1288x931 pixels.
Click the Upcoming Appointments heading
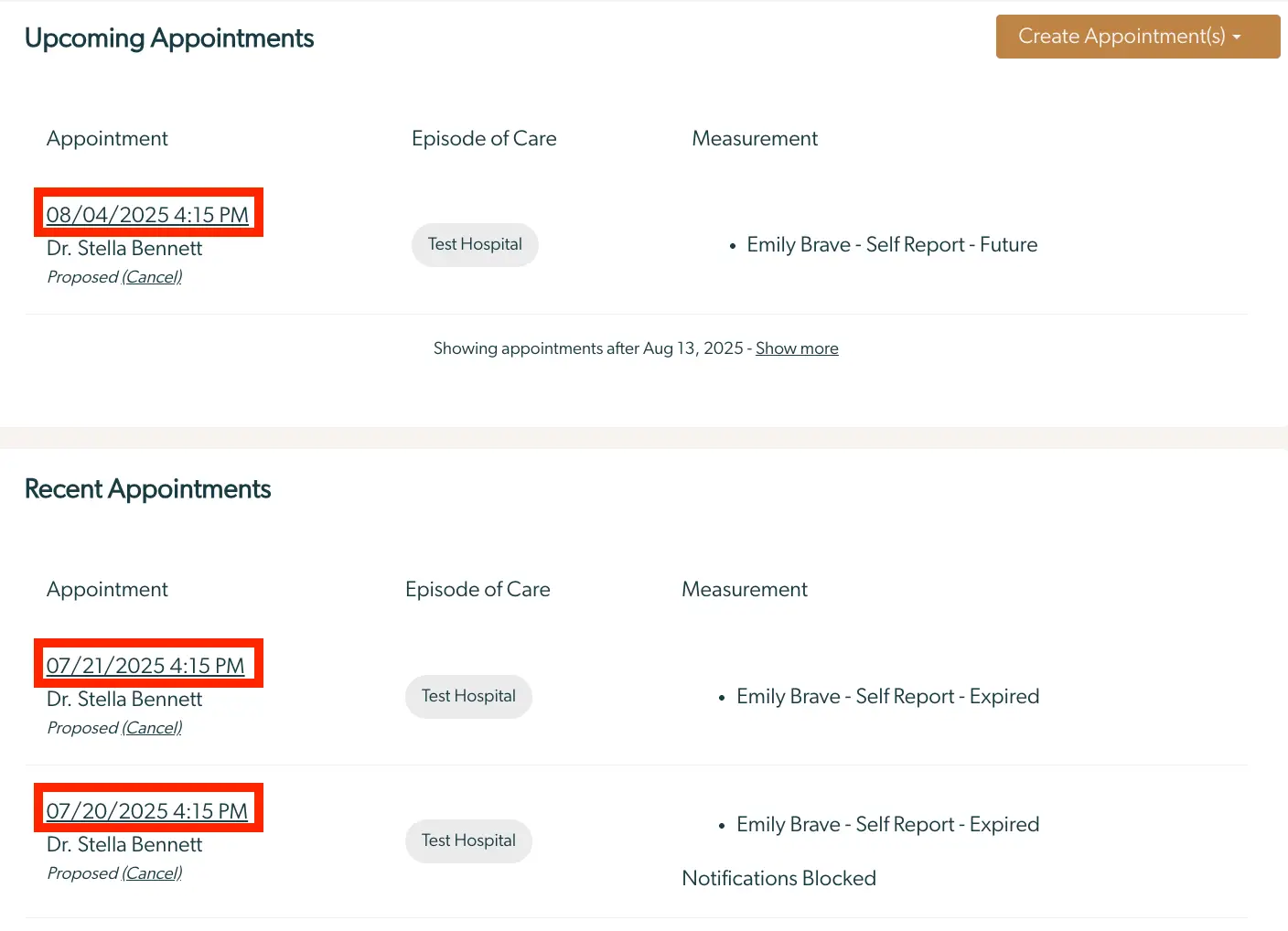pyautogui.click(x=168, y=38)
